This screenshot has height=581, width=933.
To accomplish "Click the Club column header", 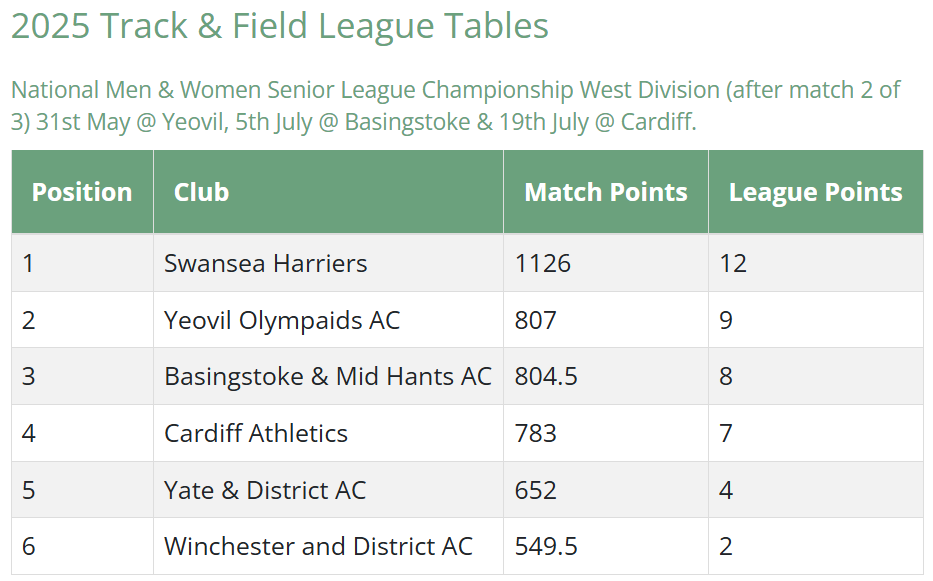I will click(328, 192).
